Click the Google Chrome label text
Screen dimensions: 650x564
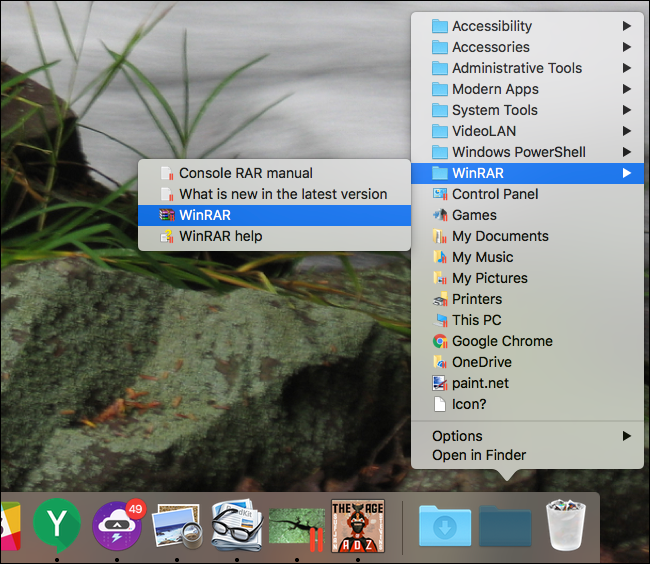pos(502,341)
